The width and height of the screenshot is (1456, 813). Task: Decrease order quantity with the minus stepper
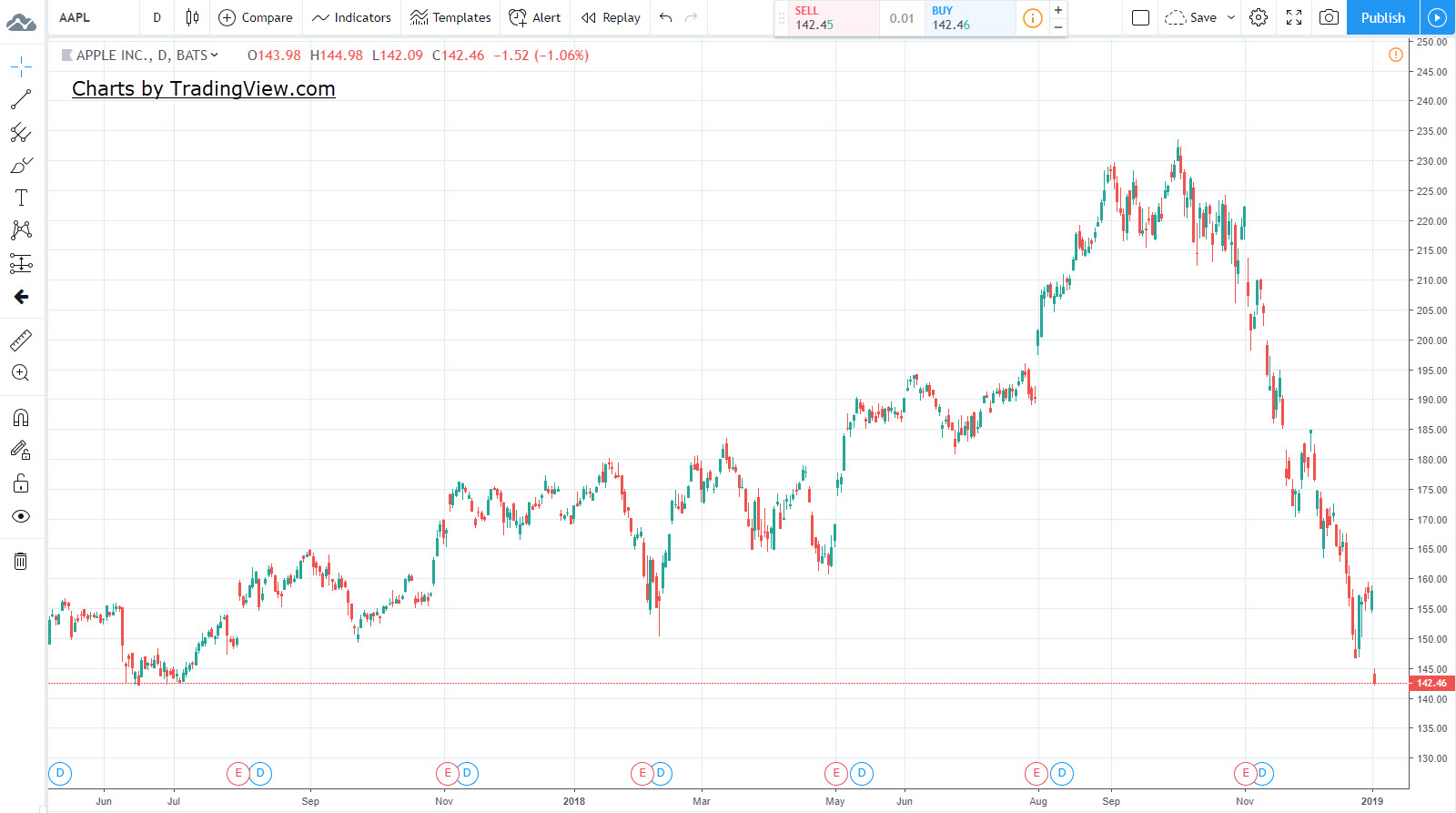coord(1058,27)
